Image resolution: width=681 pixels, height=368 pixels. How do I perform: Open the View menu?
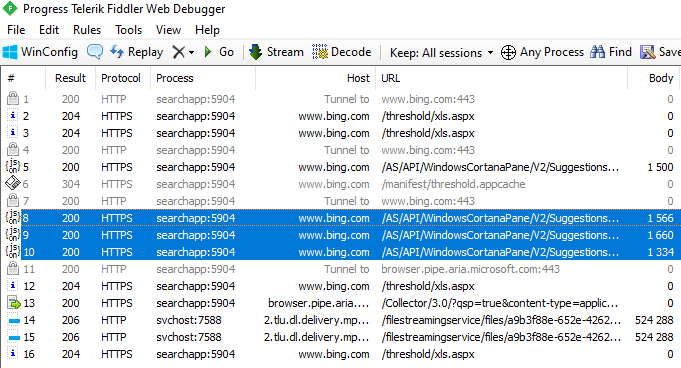[x=168, y=30]
